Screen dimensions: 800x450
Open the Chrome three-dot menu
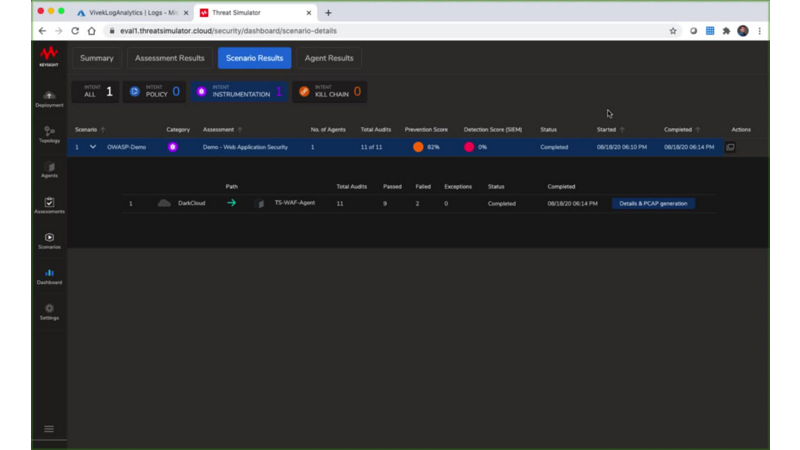[759, 31]
